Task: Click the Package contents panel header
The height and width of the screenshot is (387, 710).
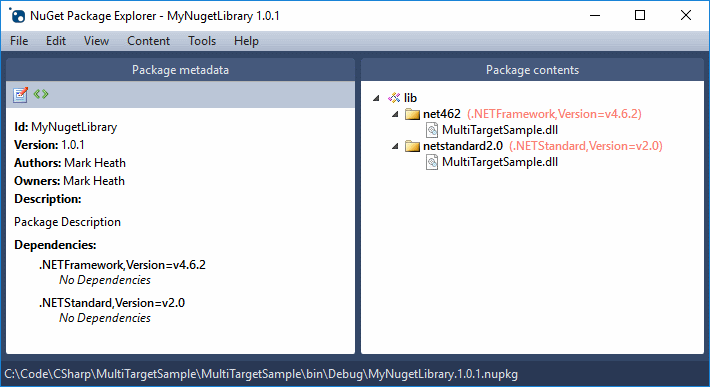Action: coord(532,70)
